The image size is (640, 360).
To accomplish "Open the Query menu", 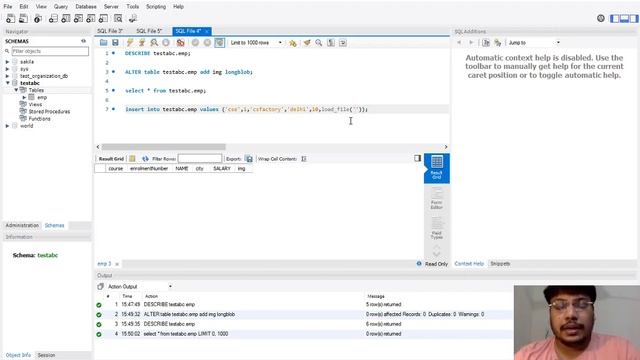I will (x=61, y=7).
